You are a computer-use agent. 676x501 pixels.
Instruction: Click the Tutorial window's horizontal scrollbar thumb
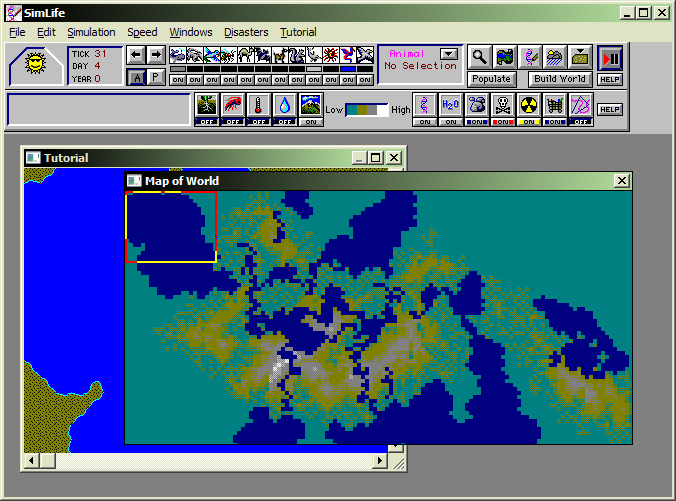point(47,460)
